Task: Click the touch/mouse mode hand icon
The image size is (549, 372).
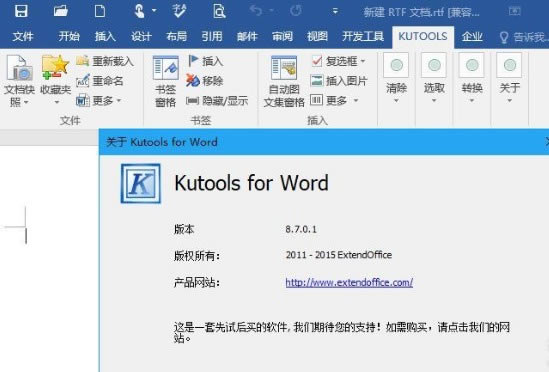Action: pos(139,11)
